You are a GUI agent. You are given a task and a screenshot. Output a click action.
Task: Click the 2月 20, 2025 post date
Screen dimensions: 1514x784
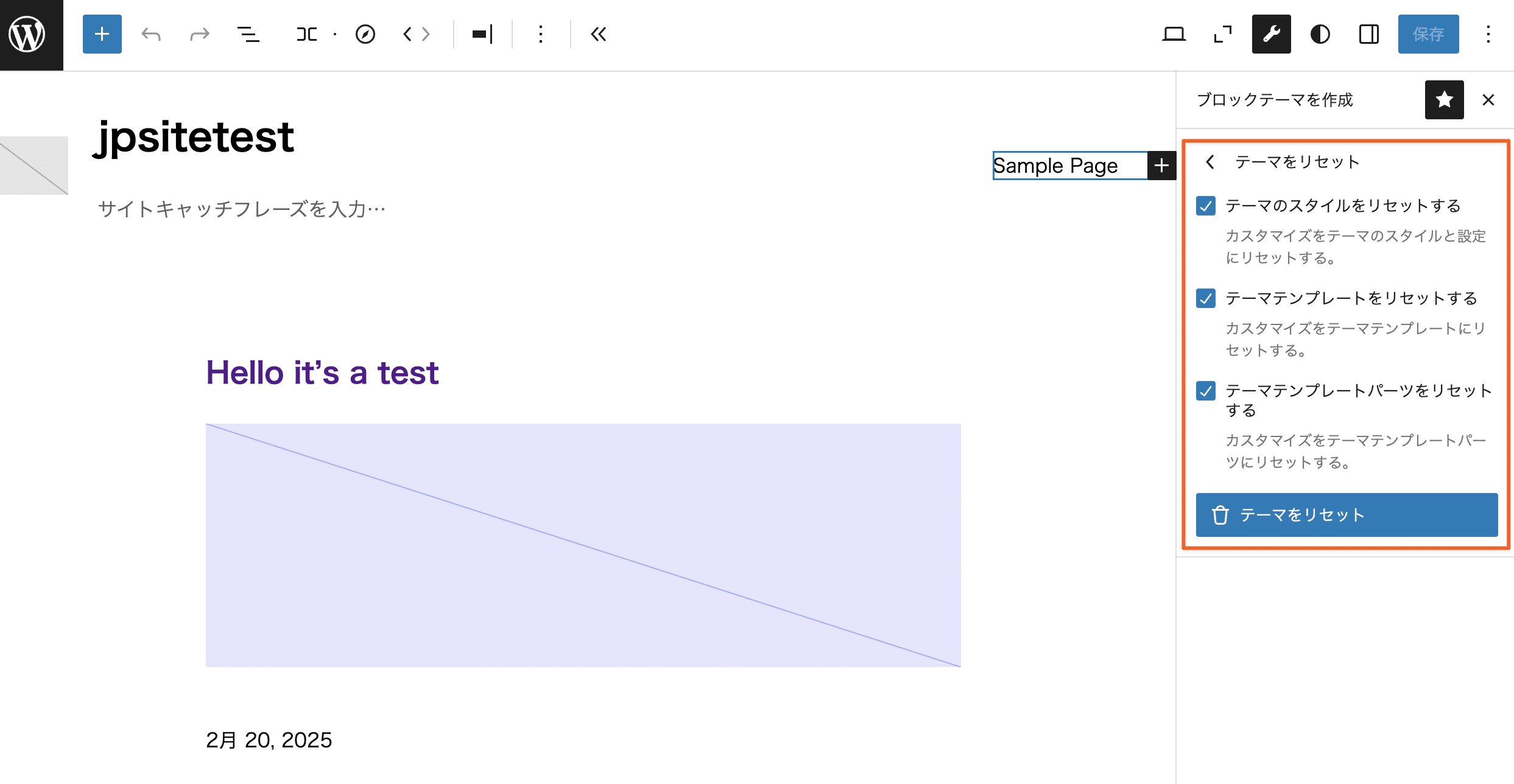[x=269, y=740]
